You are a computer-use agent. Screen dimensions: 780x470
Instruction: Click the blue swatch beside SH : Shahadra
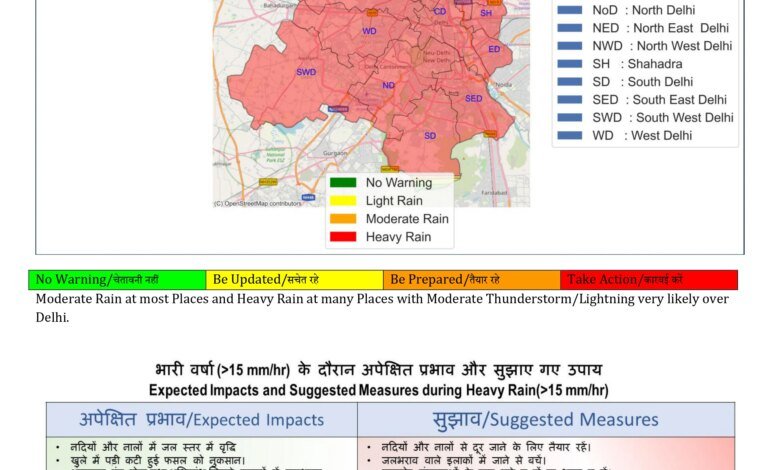pos(570,64)
